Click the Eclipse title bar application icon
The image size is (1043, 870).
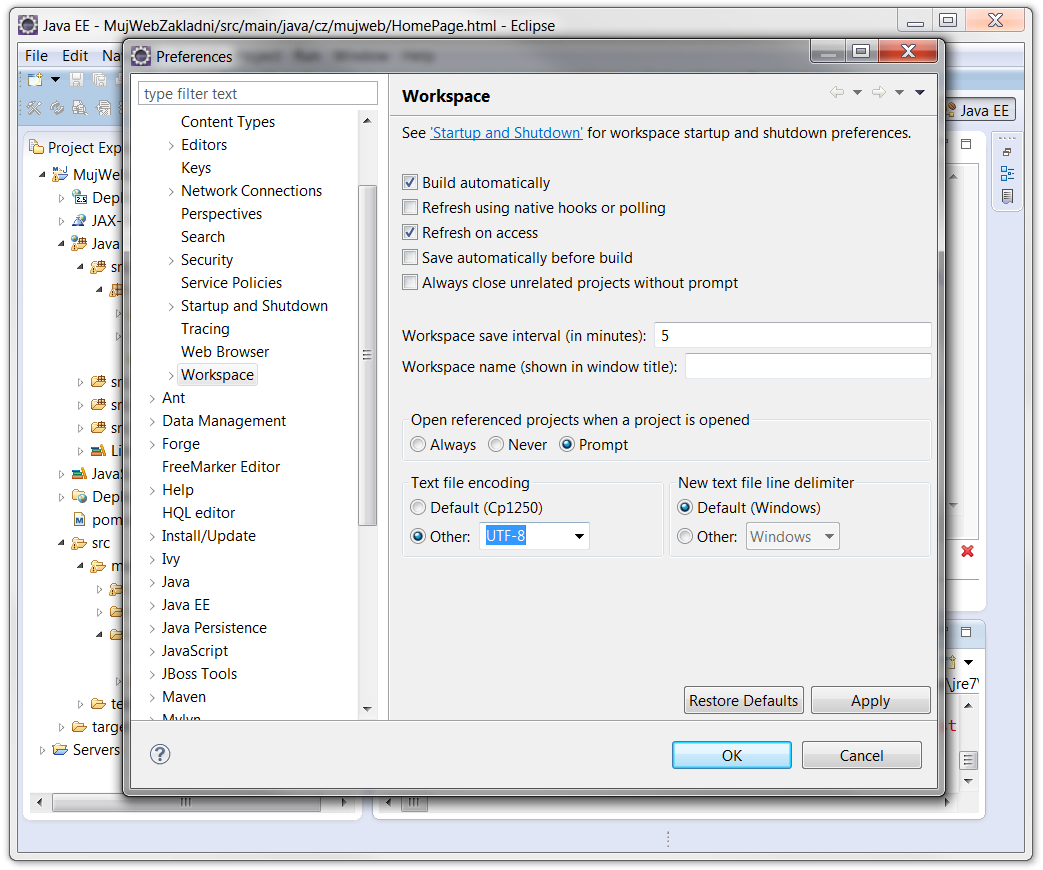pyautogui.click(x=28, y=25)
